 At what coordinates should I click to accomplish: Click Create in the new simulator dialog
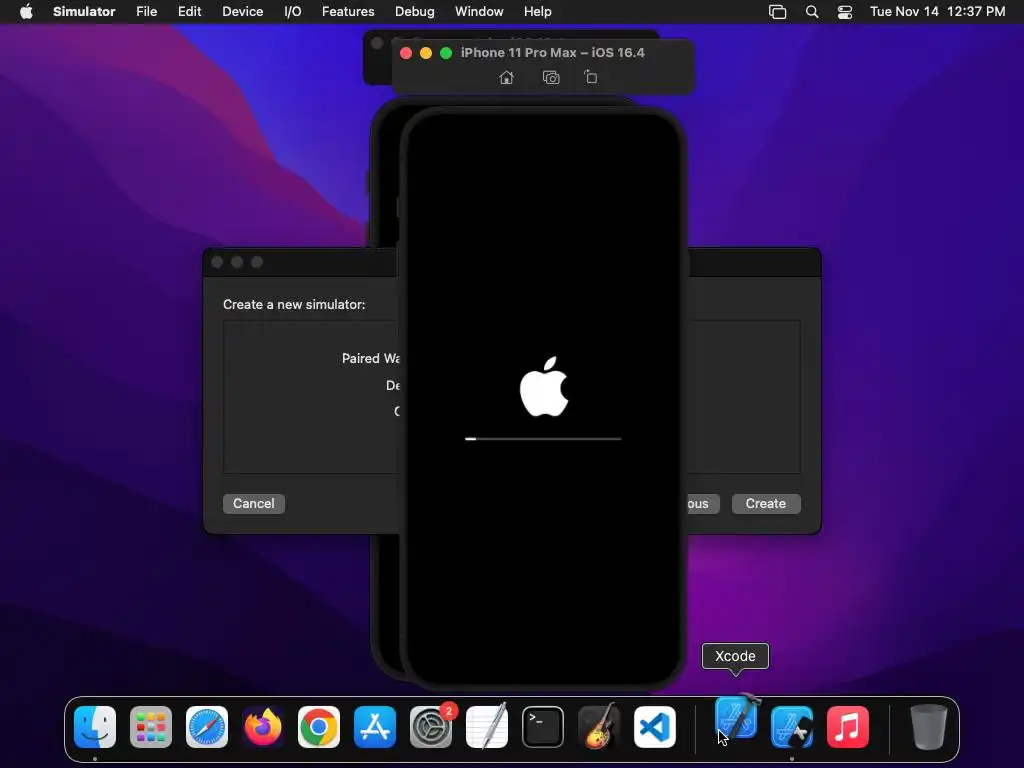(765, 504)
